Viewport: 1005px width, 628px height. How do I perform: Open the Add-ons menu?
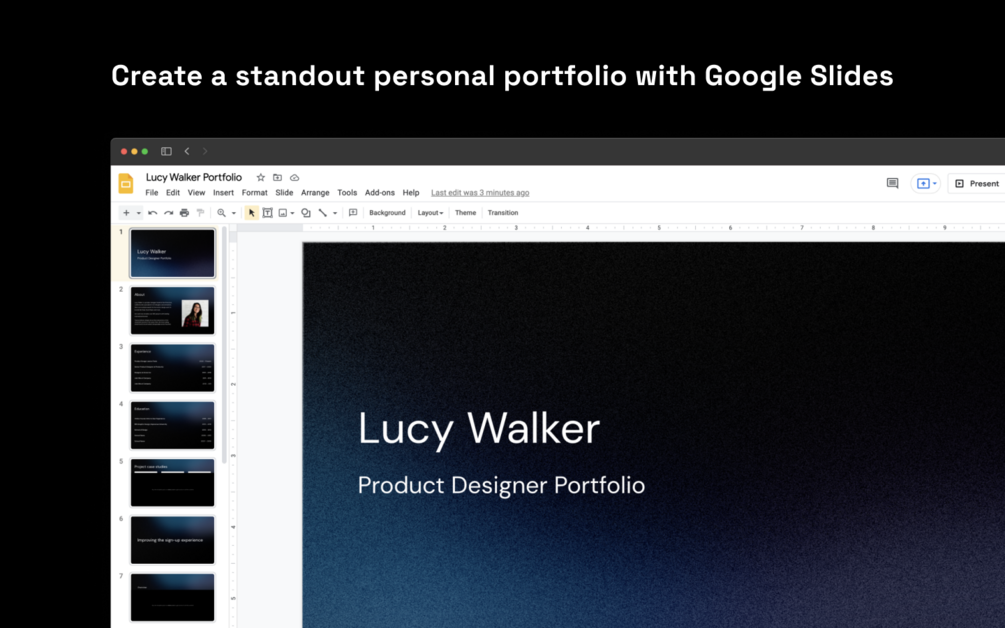pos(380,193)
